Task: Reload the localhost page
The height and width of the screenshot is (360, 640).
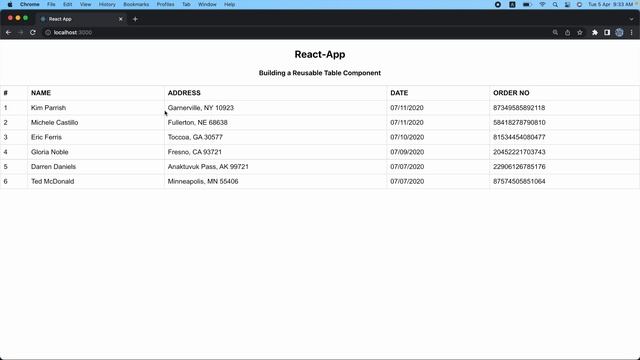Action: (x=33, y=32)
